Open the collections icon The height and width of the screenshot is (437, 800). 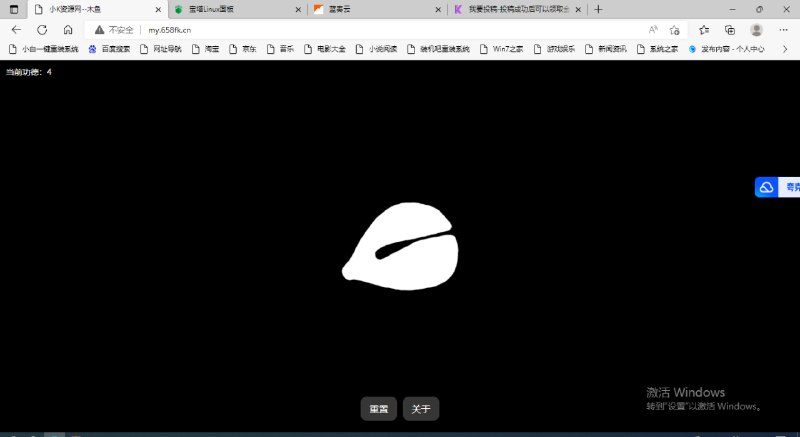tap(730, 30)
